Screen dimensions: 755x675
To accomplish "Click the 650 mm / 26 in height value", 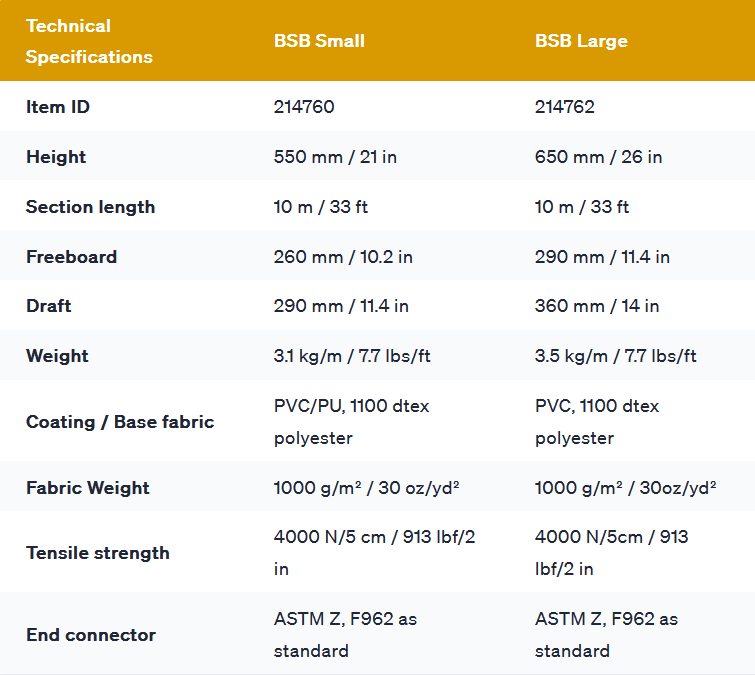I will (598, 157).
